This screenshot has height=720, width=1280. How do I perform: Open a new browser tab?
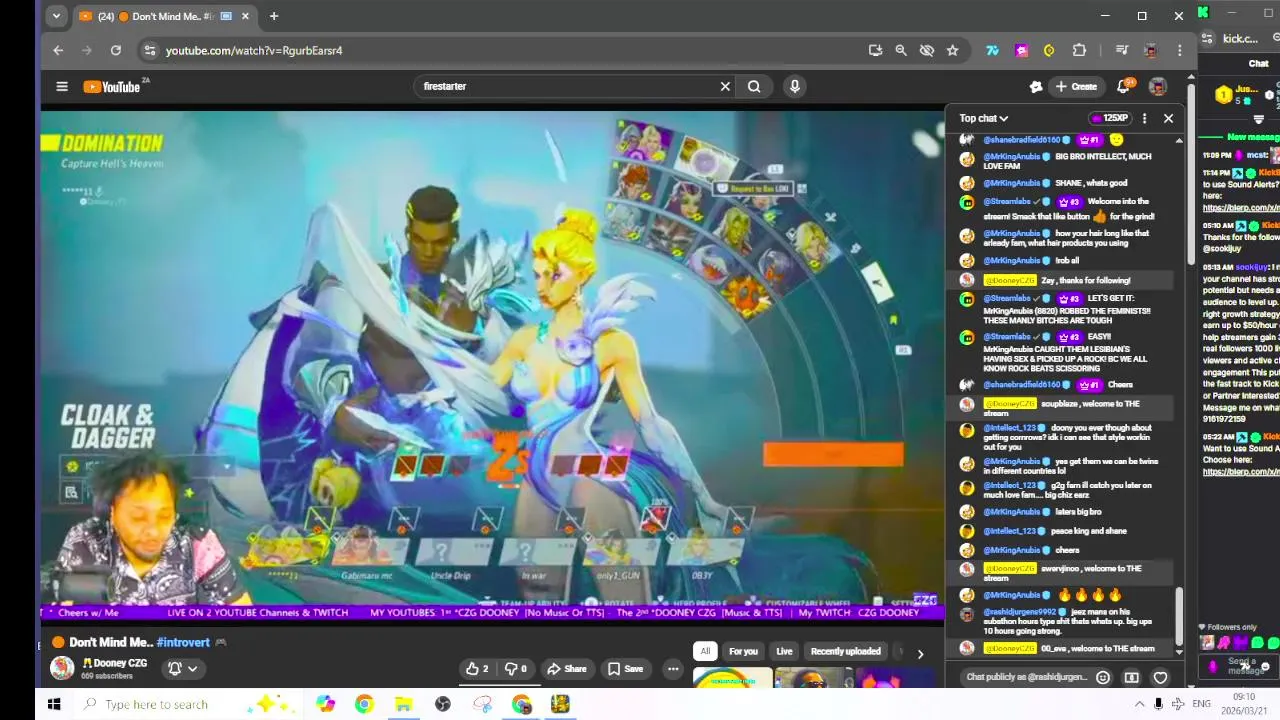pyautogui.click(x=273, y=16)
